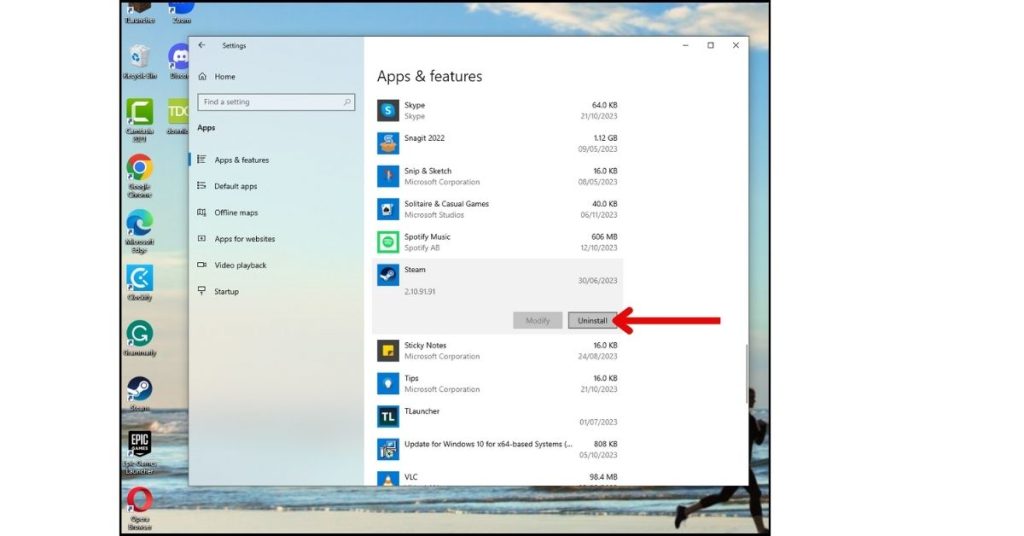1024x536 pixels.
Task: Select the Tips app entry
Action: coord(497,383)
